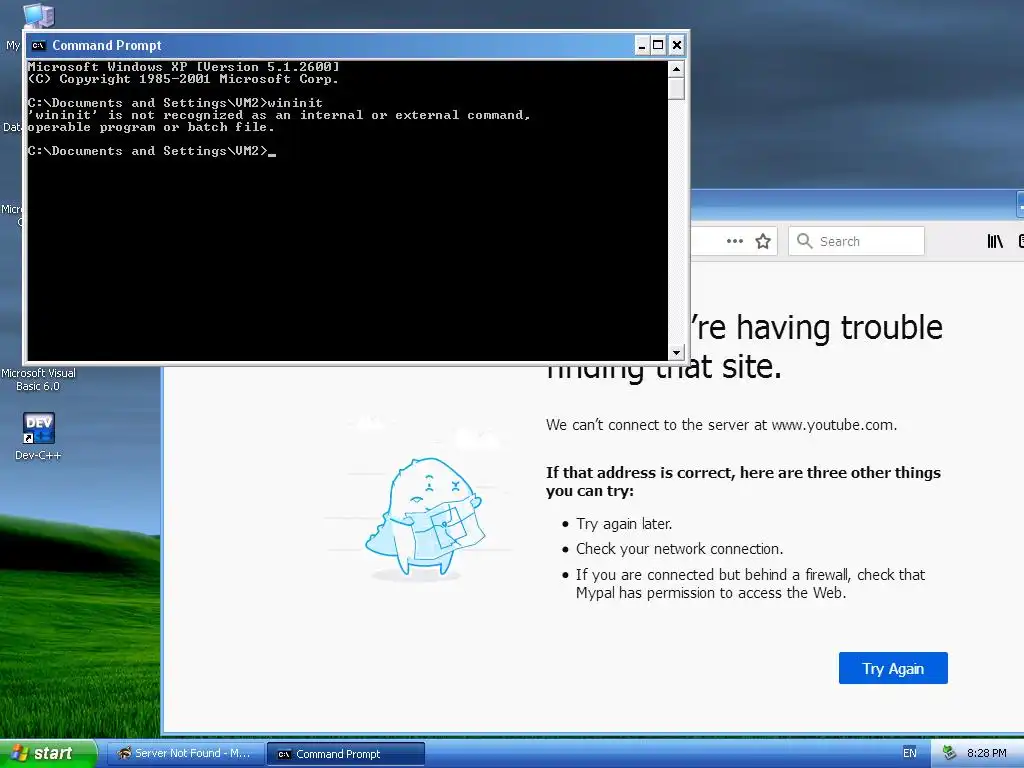The height and width of the screenshot is (768, 1024).
Task: Close the Command Prompt window
Action: [x=677, y=45]
